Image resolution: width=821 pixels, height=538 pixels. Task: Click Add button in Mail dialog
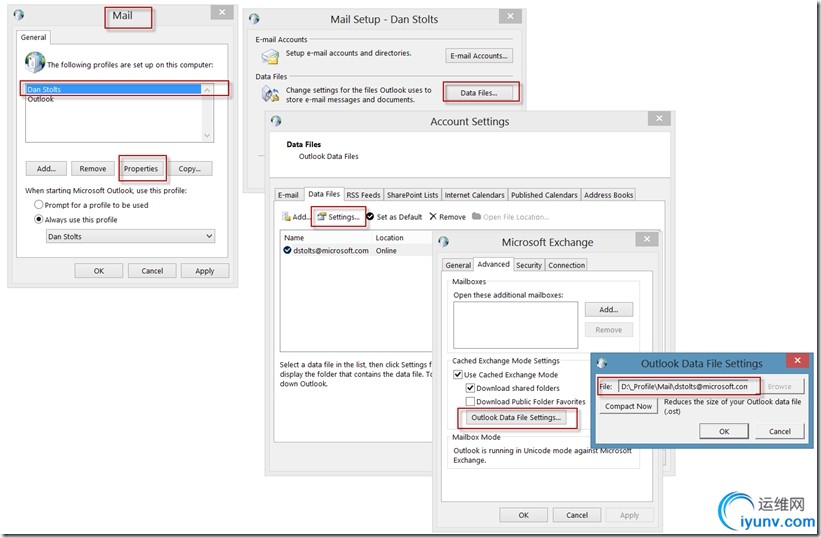tap(46, 169)
